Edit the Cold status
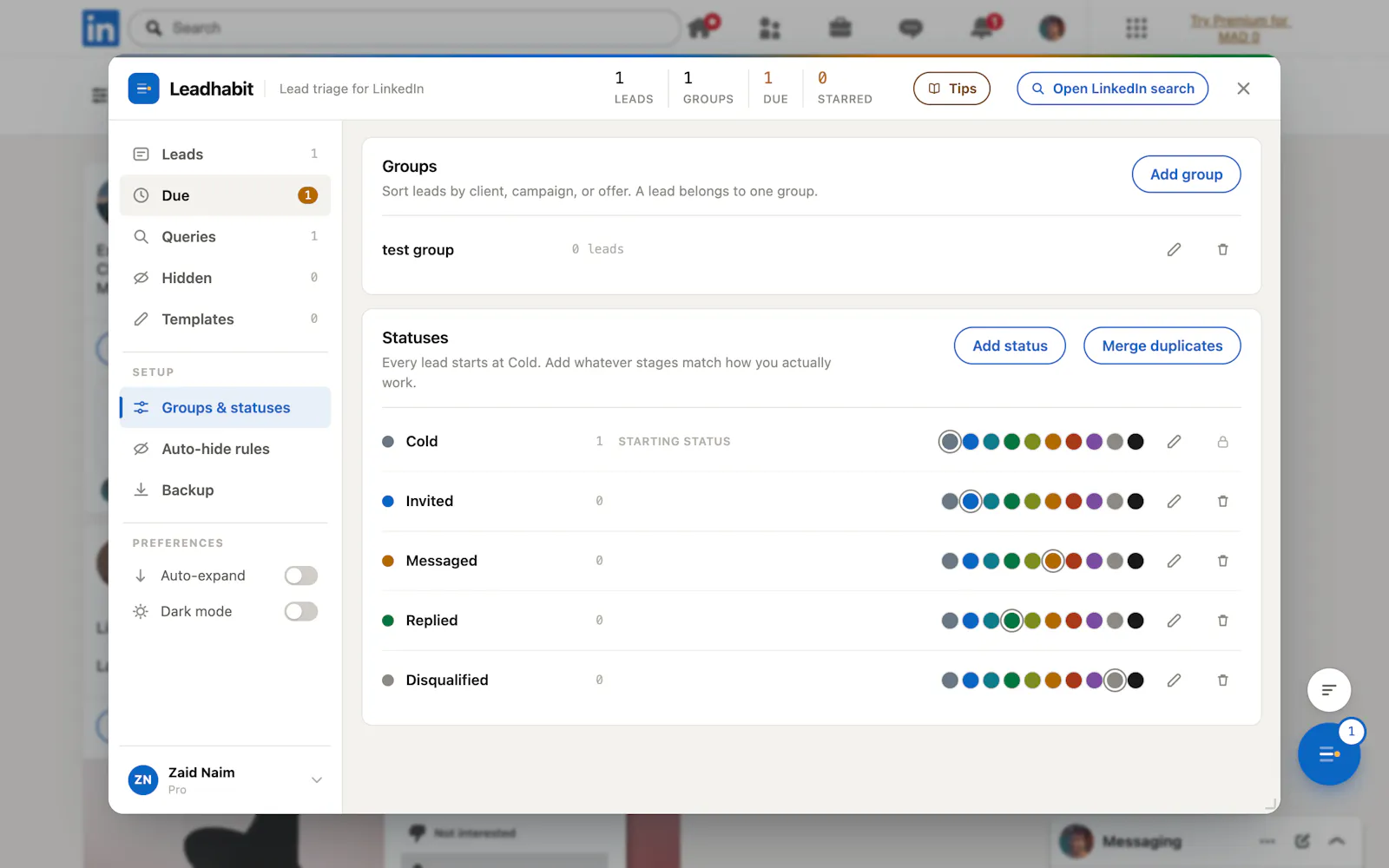This screenshot has height=868, width=1389. coord(1174,442)
